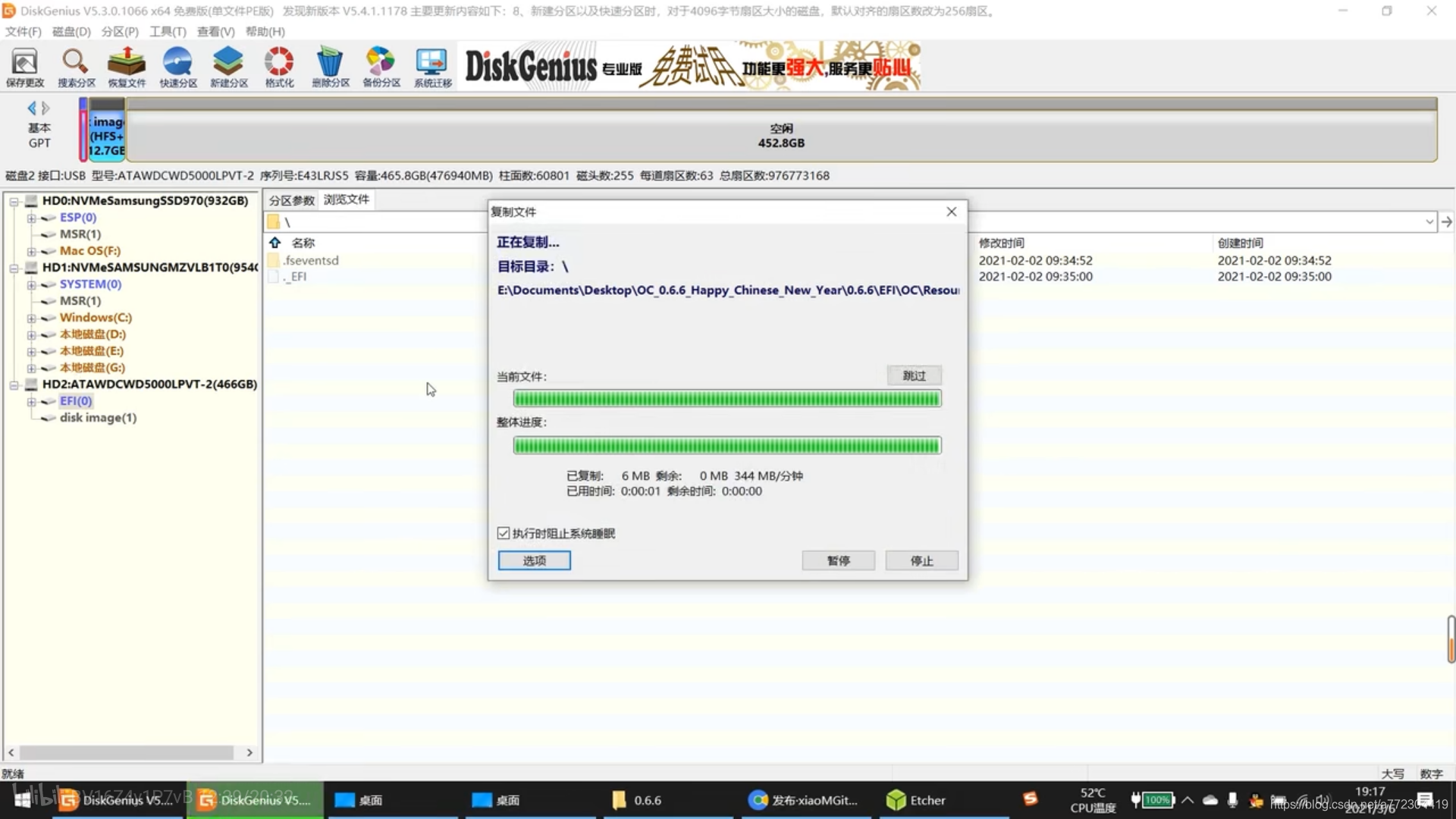
Task: Open the Quick Partition (快速分区) tool
Action: point(178,67)
